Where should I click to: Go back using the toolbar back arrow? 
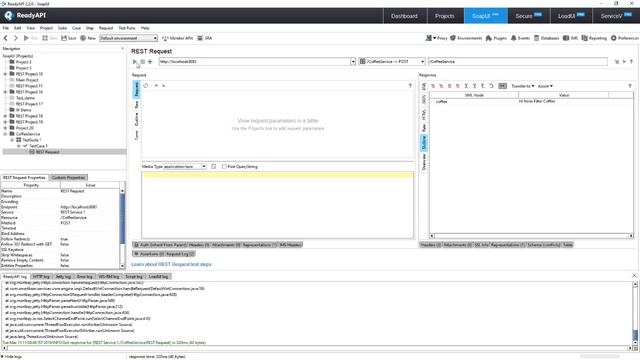(x=6, y=38)
